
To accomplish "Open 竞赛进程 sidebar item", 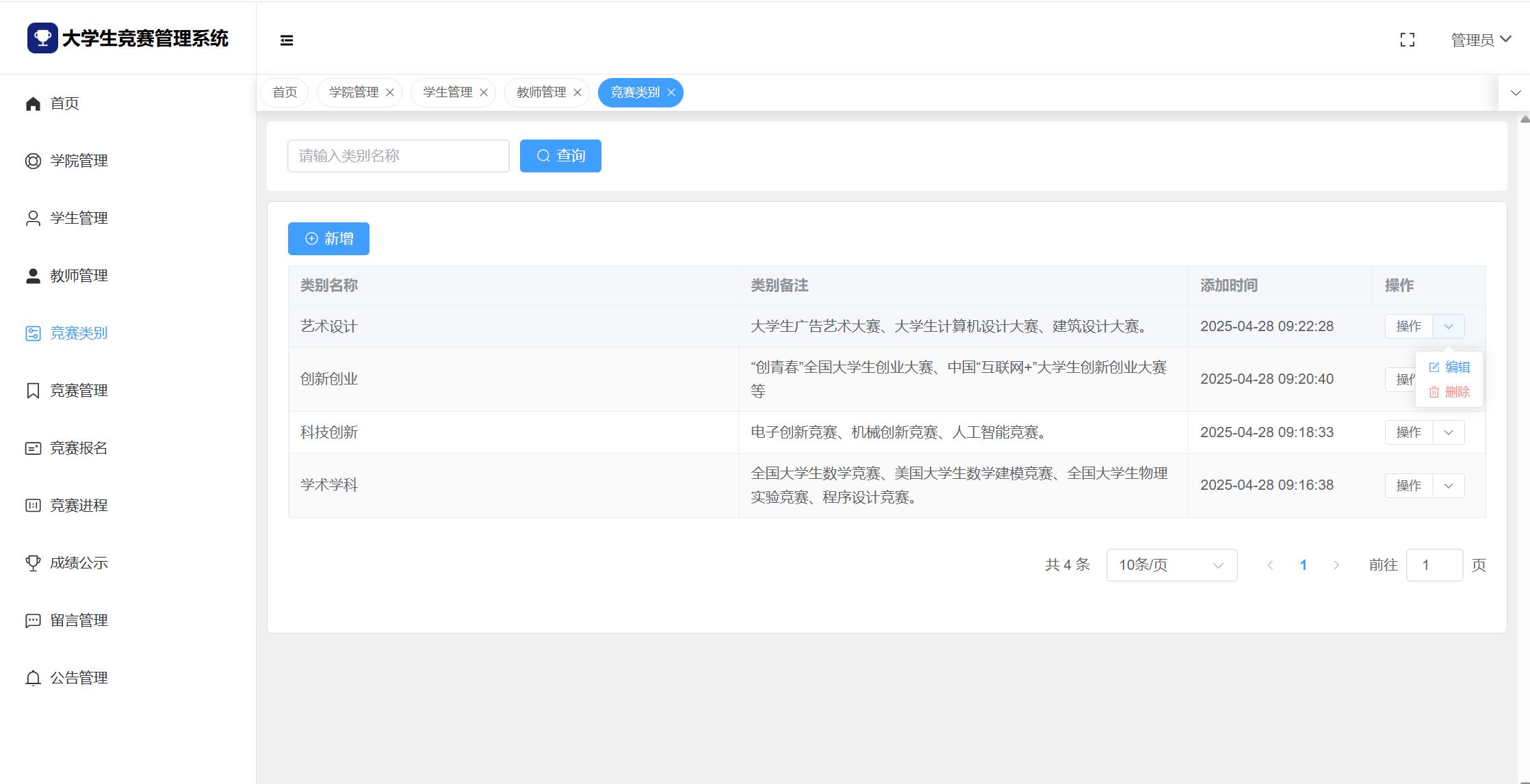I will (x=79, y=506).
